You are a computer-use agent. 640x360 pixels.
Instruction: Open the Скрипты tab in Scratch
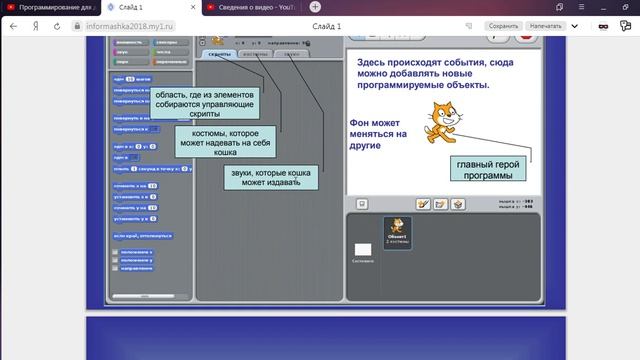point(219,54)
